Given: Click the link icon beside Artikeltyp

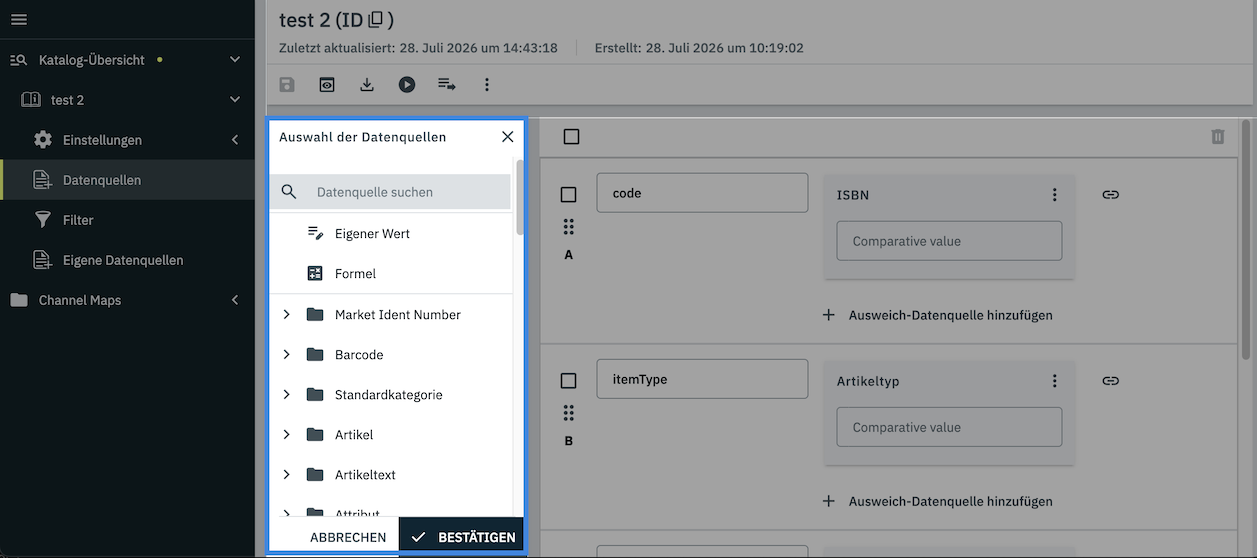Looking at the screenshot, I should (x=1110, y=380).
